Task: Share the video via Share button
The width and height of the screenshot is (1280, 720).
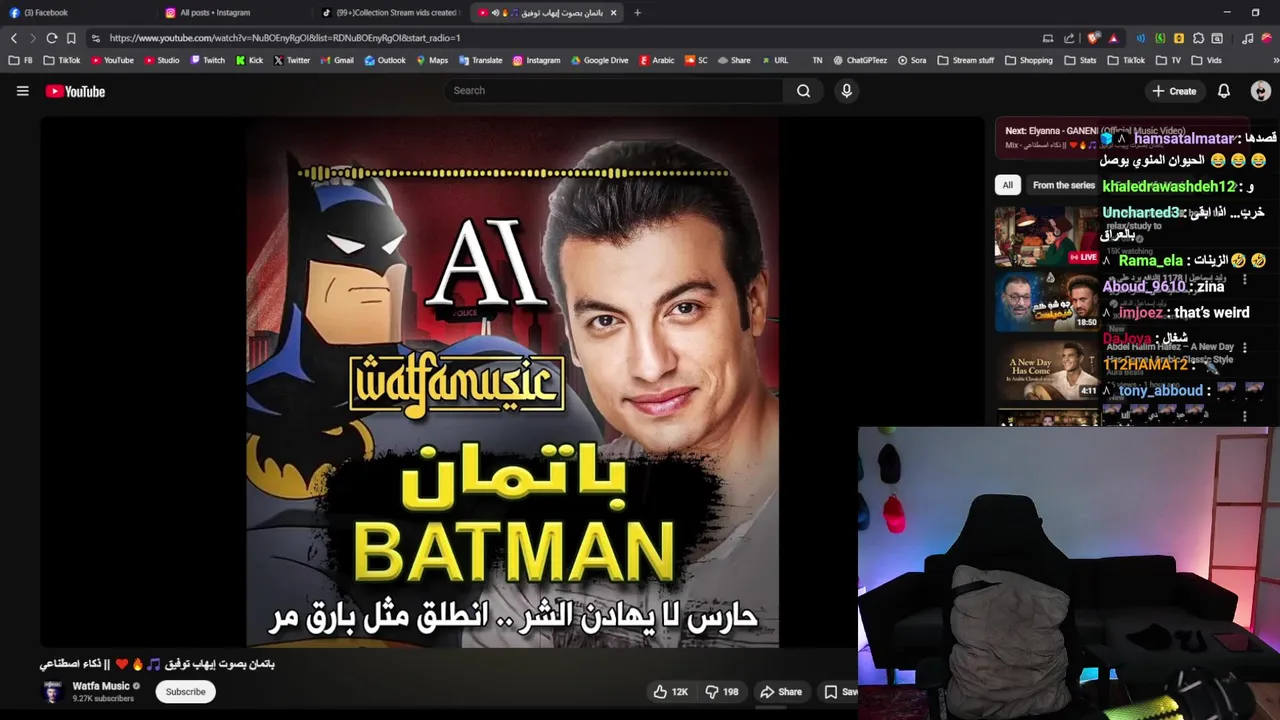Action: 780,692
